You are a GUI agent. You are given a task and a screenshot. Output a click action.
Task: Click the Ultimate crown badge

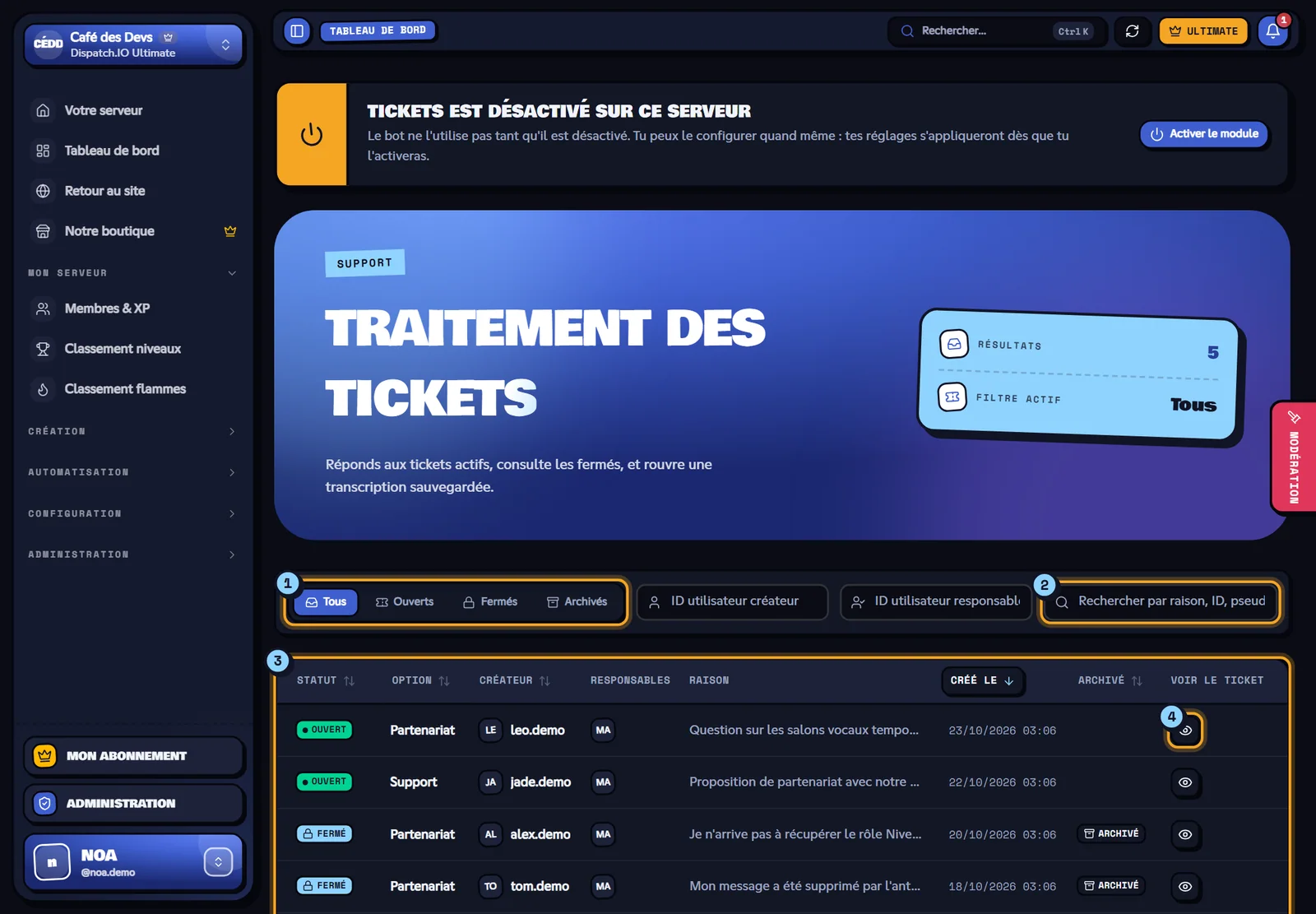(x=1203, y=31)
